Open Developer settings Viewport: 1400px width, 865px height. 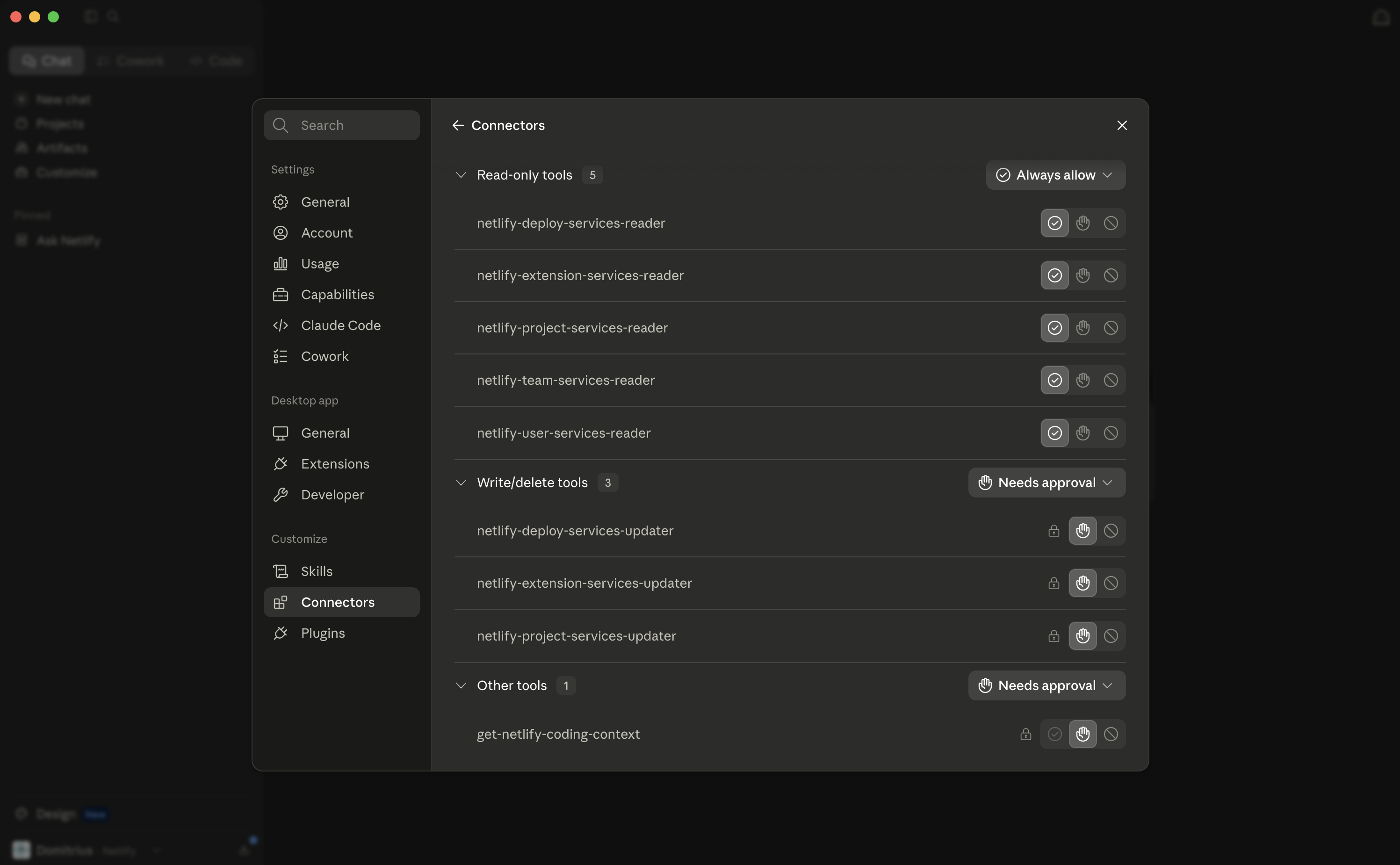coord(341,495)
